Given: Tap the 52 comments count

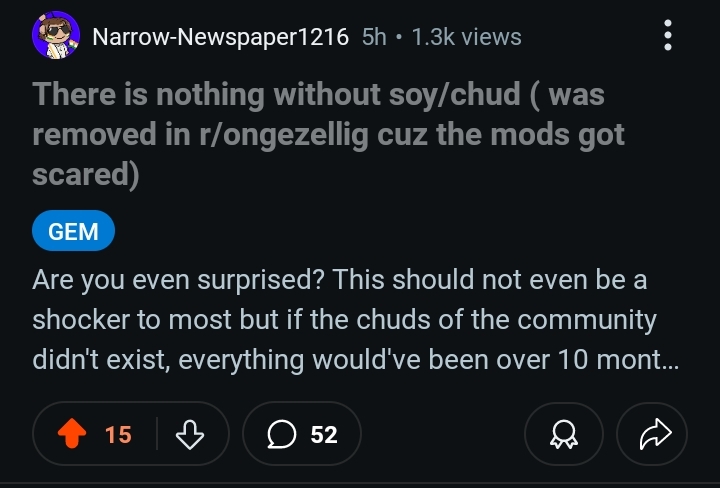Looking at the screenshot, I should (323, 434).
